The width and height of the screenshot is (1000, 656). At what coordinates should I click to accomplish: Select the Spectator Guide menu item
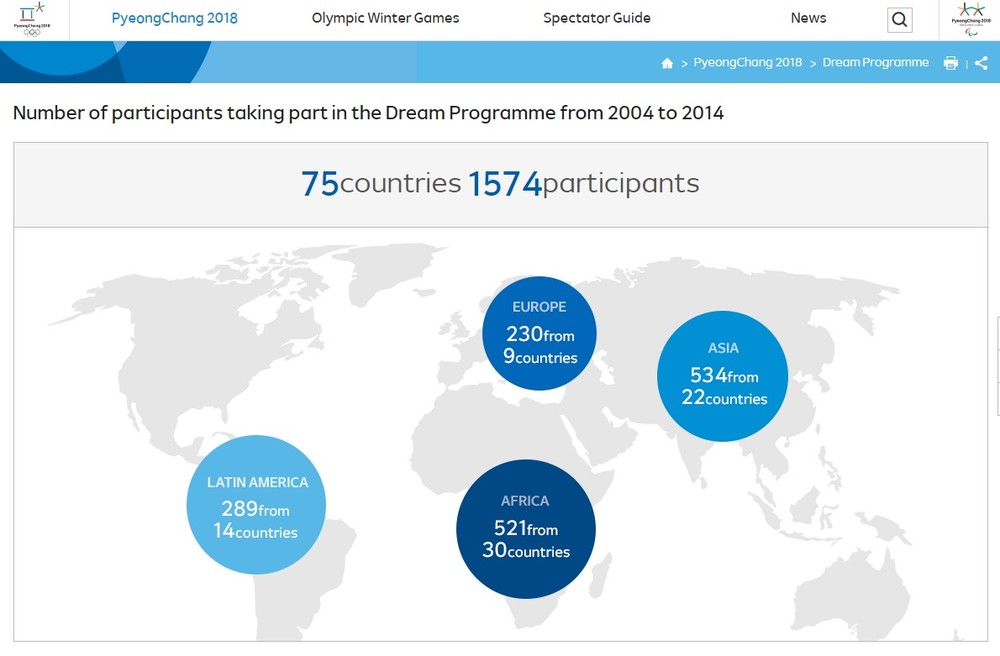click(x=596, y=18)
